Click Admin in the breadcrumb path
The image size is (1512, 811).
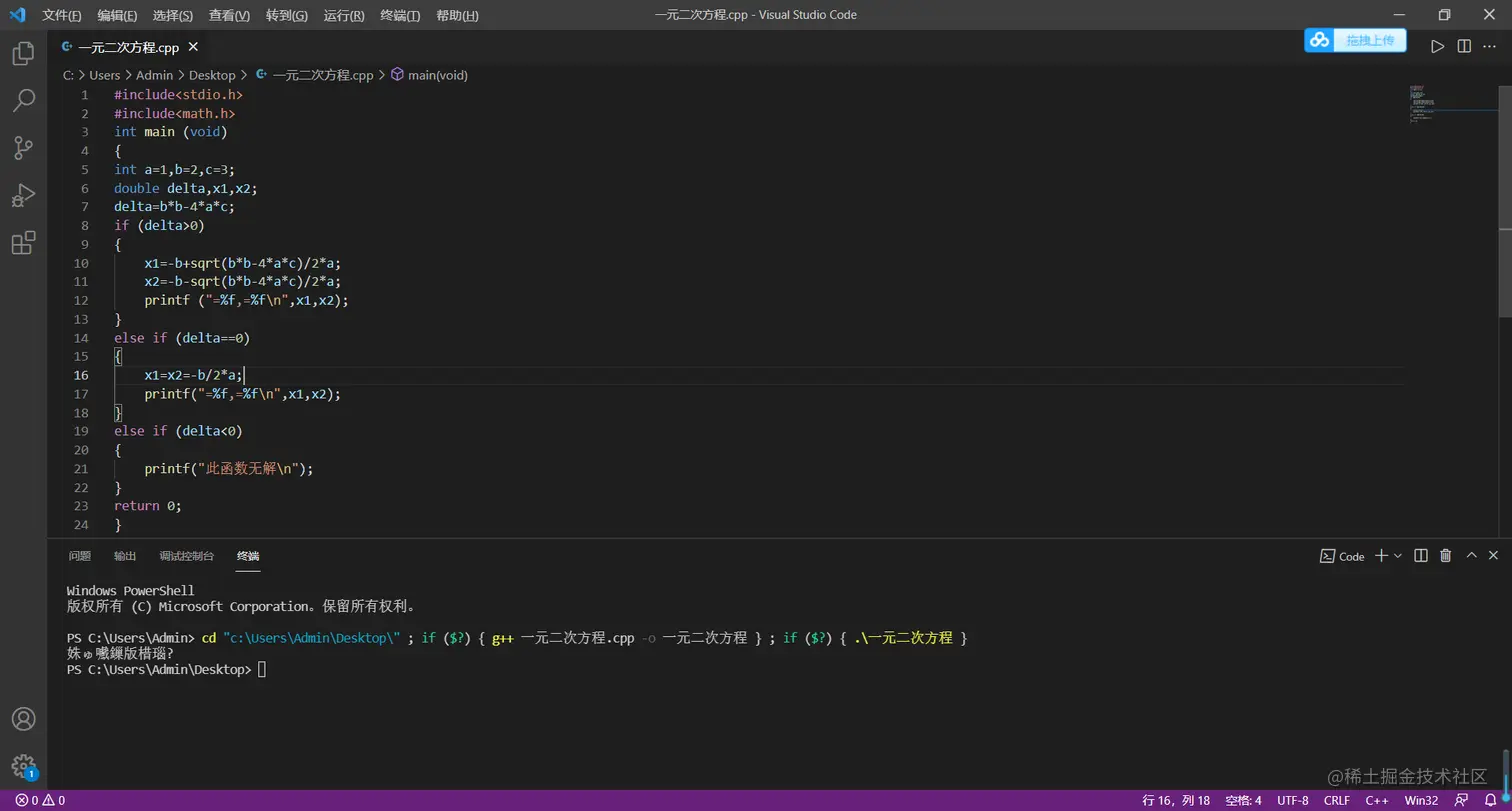click(155, 75)
